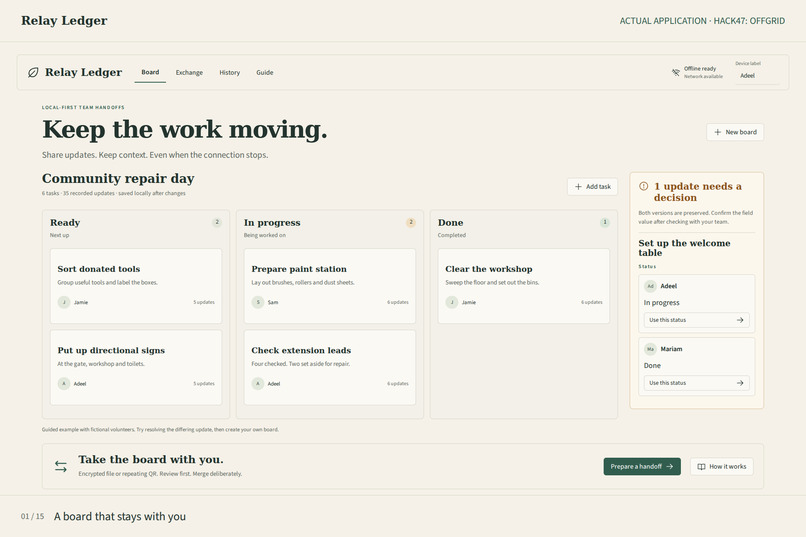The image size is (806, 537).
Task: Click the 'Take the board with you.' heading
Action: [x=151, y=459]
